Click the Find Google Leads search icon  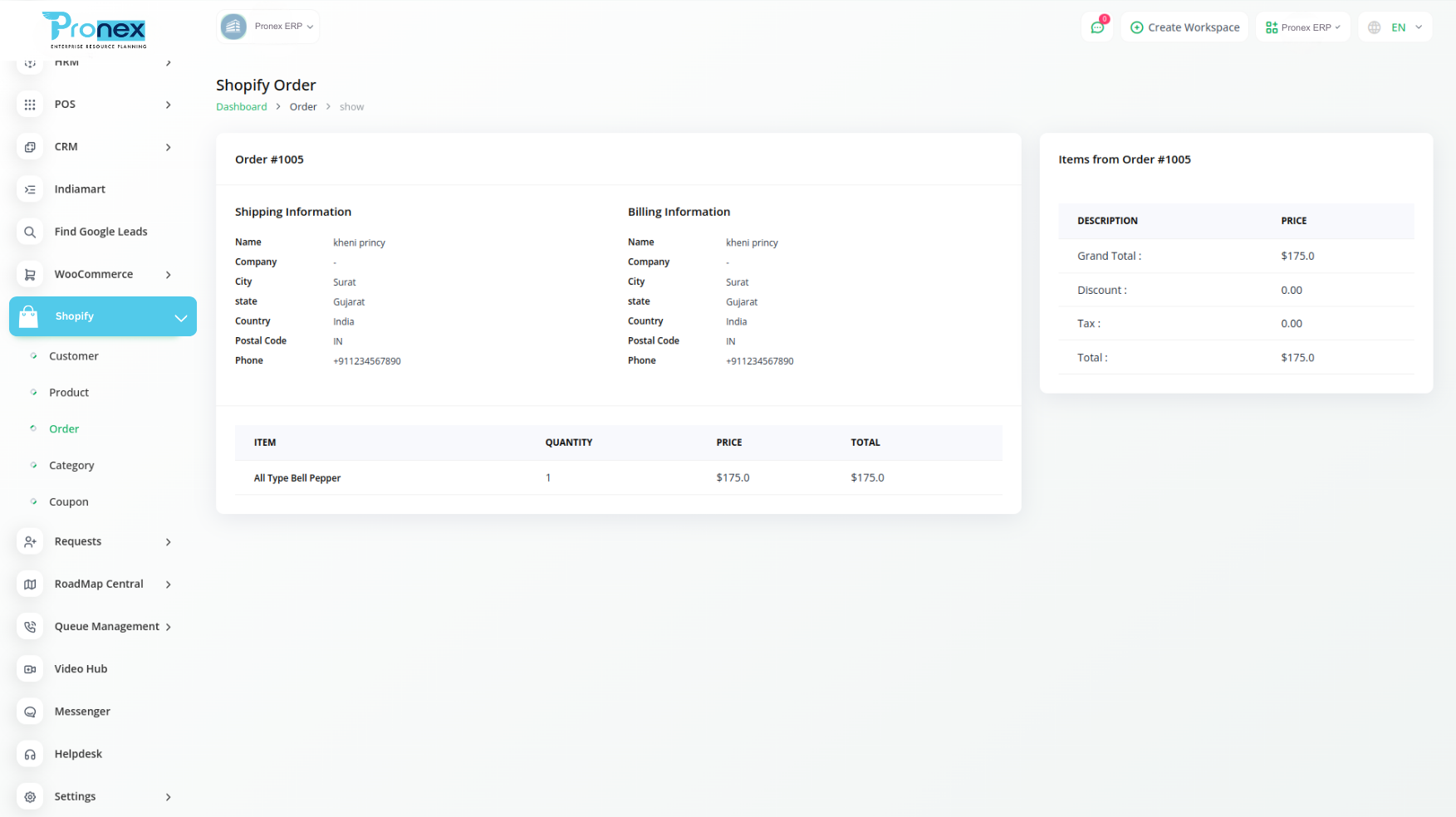click(x=30, y=232)
